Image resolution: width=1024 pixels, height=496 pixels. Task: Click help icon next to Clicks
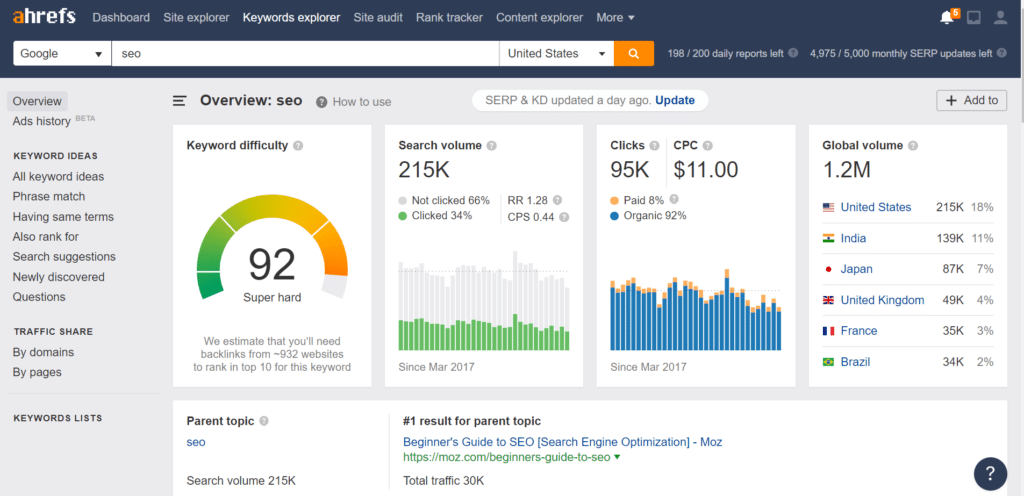[x=654, y=146]
